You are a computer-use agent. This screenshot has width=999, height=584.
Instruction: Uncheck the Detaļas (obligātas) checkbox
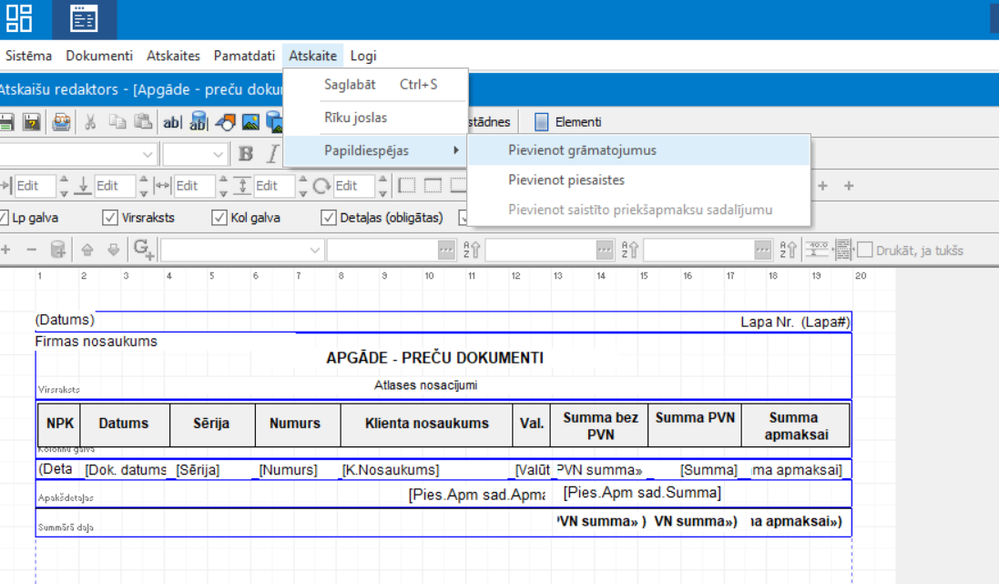[x=328, y=217]
